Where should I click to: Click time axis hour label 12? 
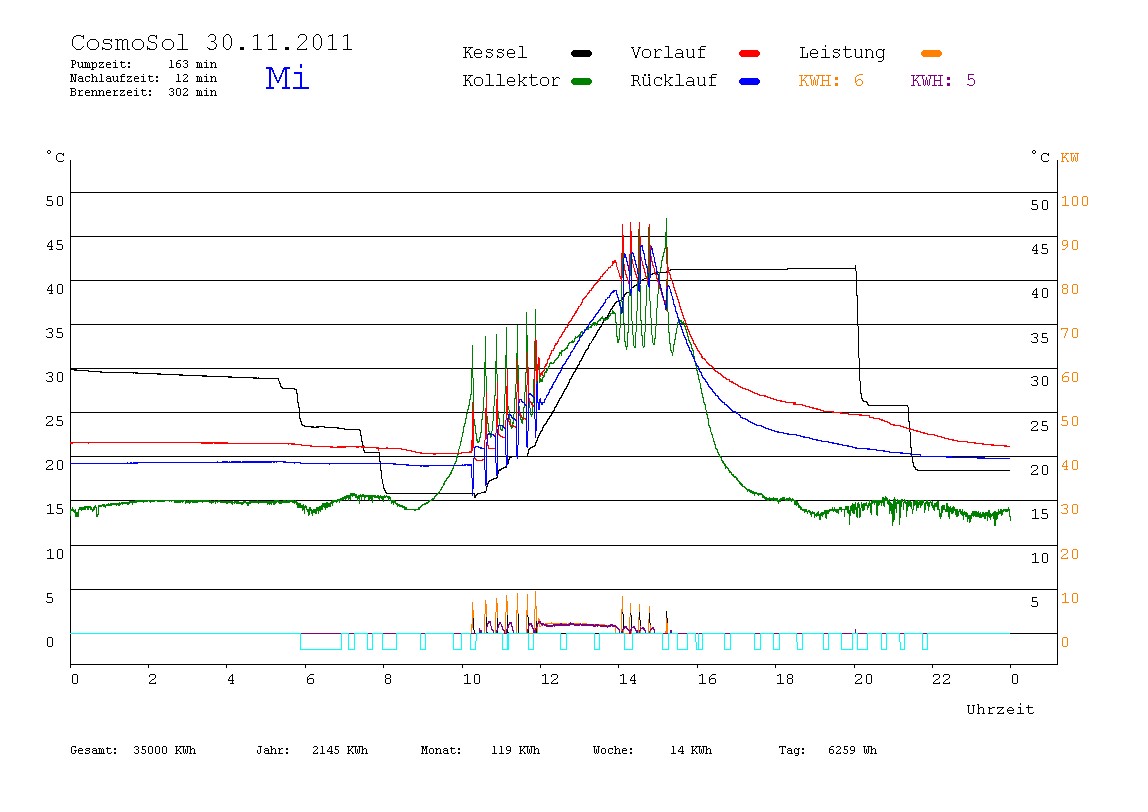tap(550, 679)
